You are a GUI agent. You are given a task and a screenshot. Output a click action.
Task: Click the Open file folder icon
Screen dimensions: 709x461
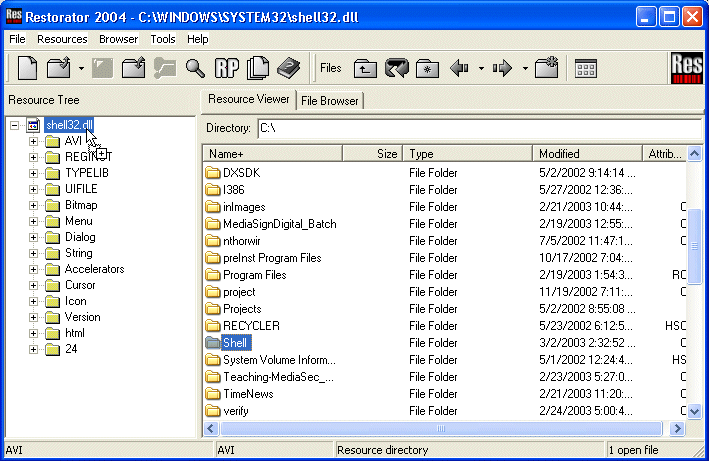coord(59,68)
